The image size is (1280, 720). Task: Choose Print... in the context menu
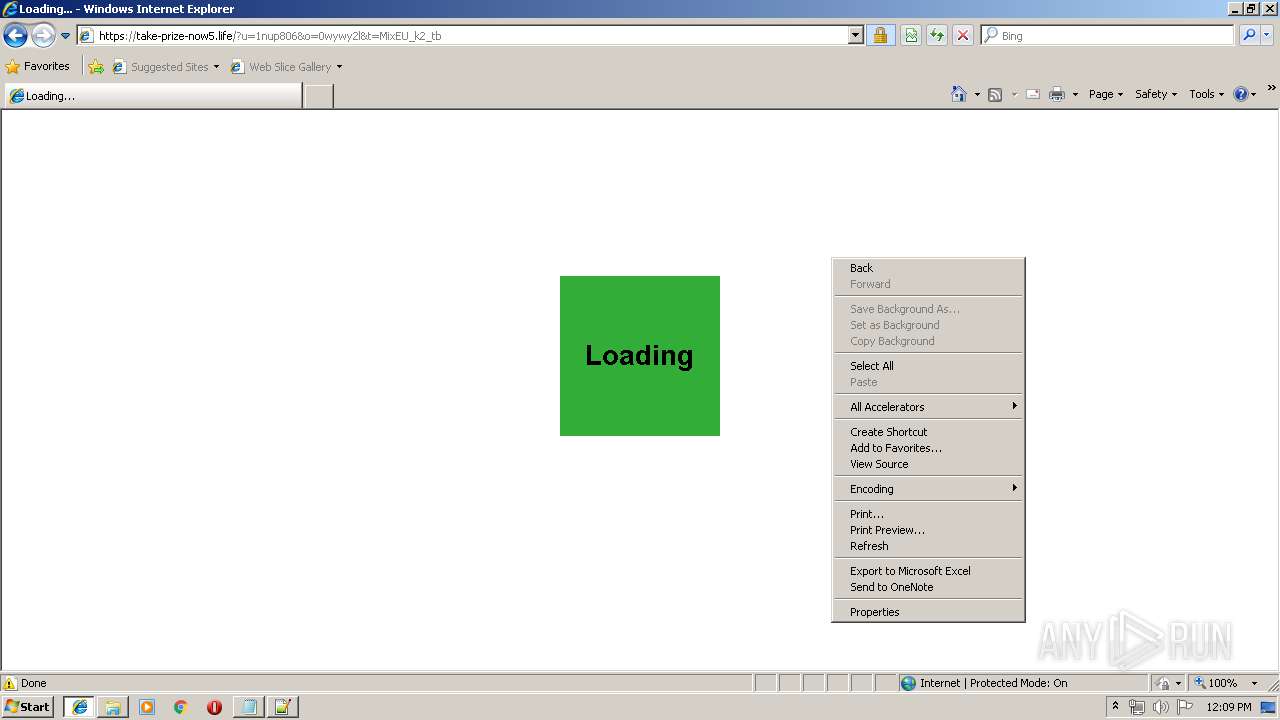[x=928, y=514]
